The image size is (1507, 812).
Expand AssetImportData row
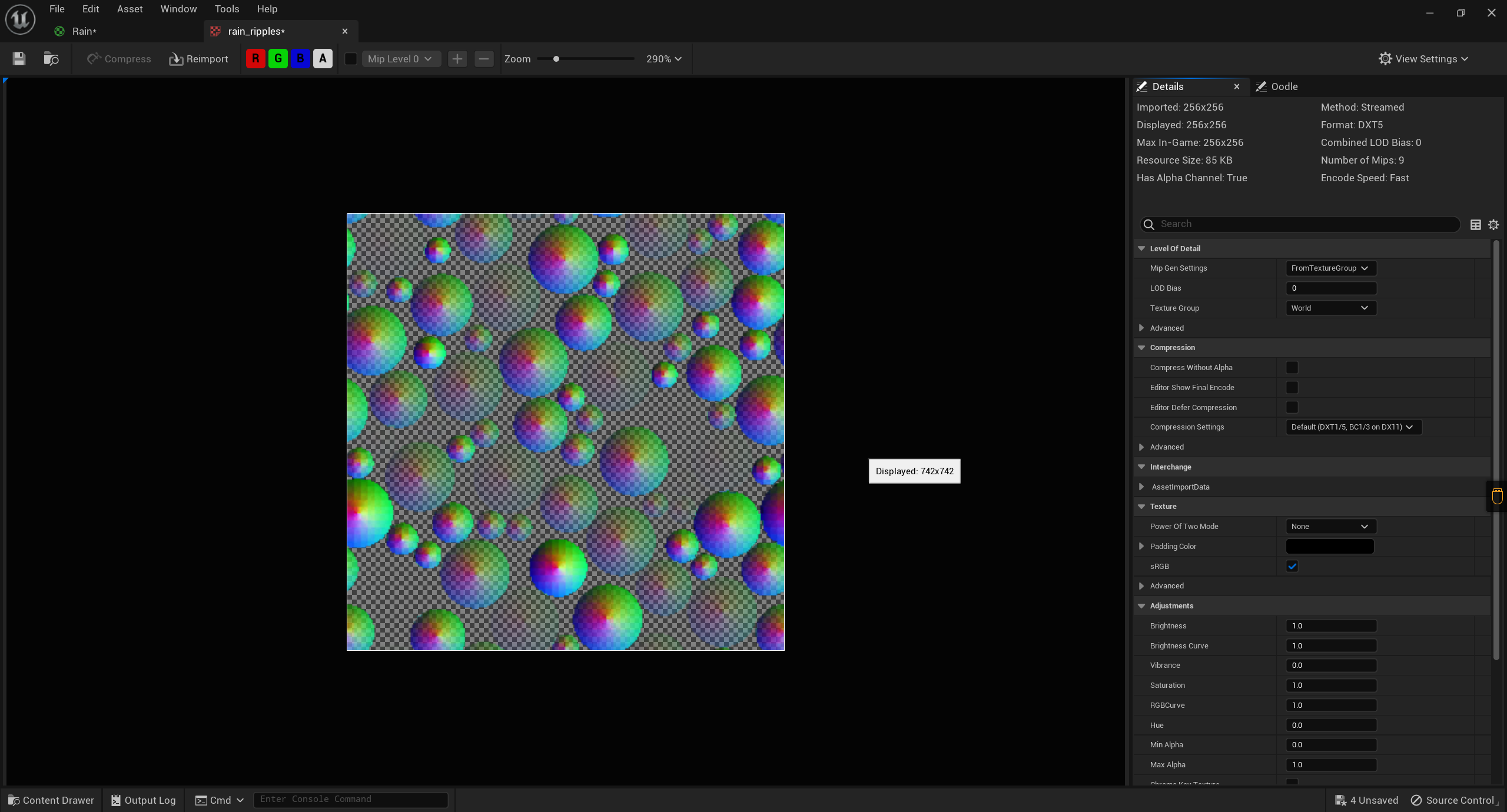(x=1141, y=487)
